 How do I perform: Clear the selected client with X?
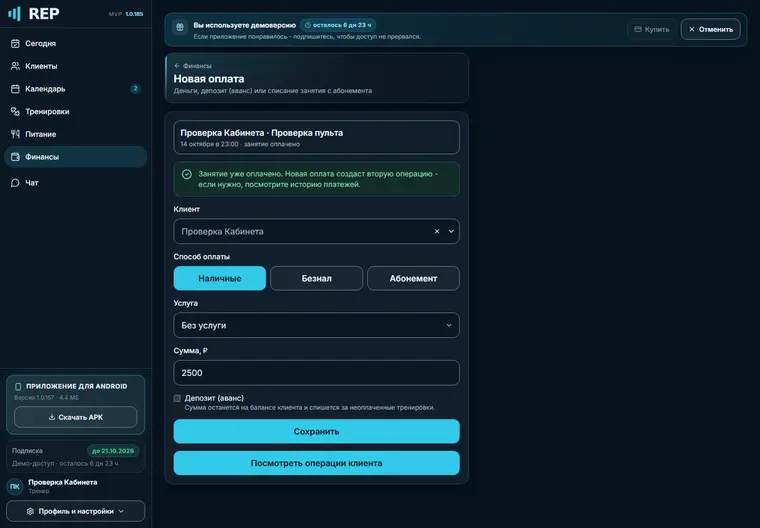click(x=437, y=231)
